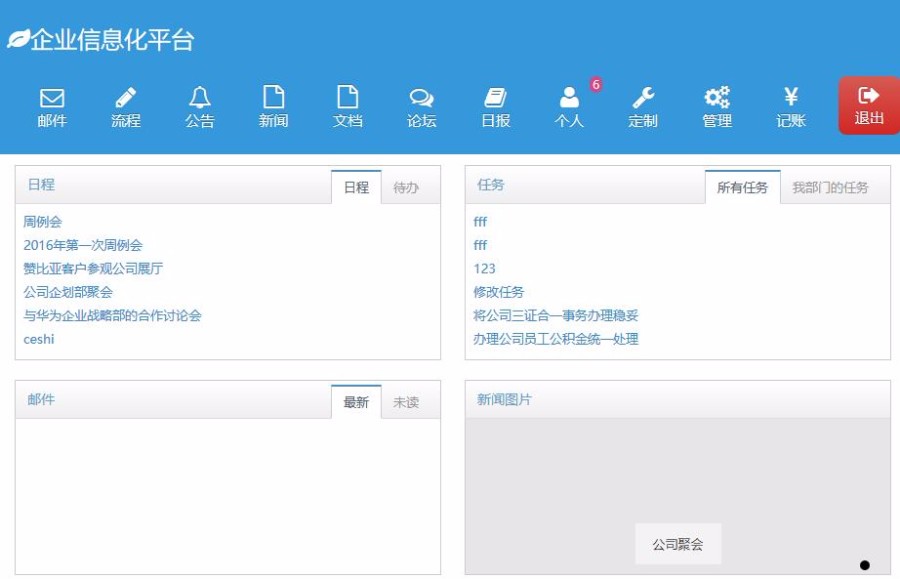Open the 管理 (Management) gears icon
The width and height of the screenshot is (900, 579).
click(x=717, y=106)
